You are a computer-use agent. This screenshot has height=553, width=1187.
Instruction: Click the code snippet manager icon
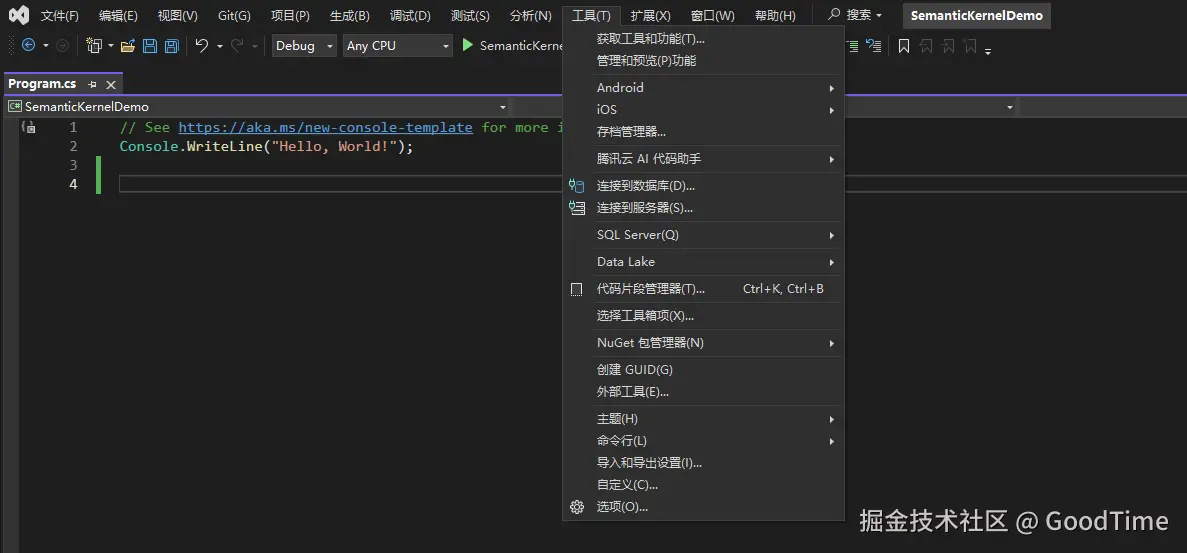click(x=577, y=289)
